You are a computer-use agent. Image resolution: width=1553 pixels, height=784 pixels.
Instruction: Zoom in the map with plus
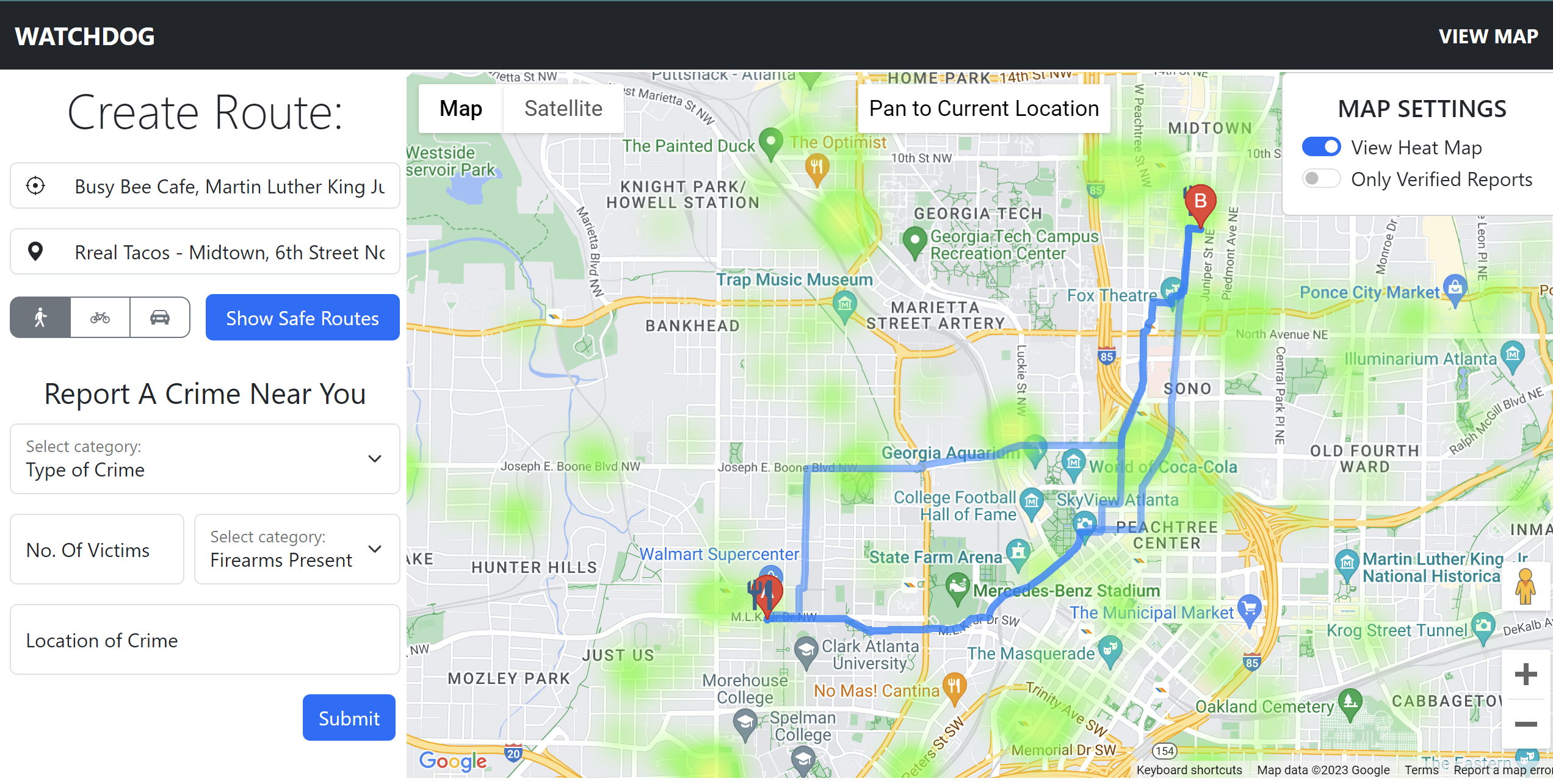(1526, 674)
